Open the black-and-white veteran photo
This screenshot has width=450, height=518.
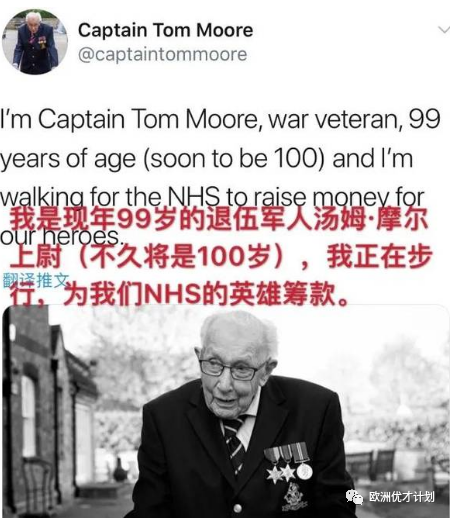pos(225,411)
